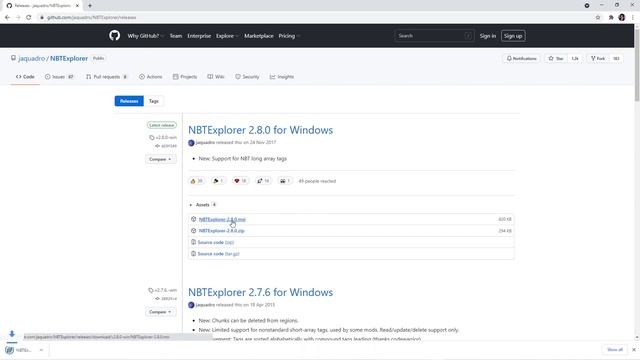Open the jaquadro owner link
The height and width of the screenshot is (360, 640).
pyautogui.click(x=31, y=58)
